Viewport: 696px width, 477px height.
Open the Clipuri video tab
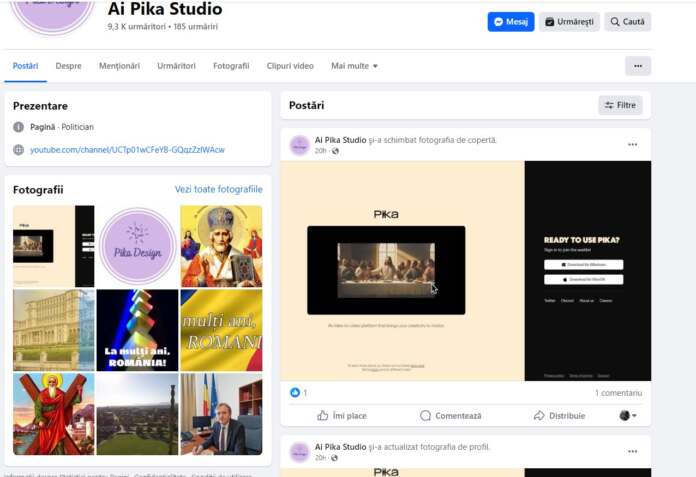point(290,66)
